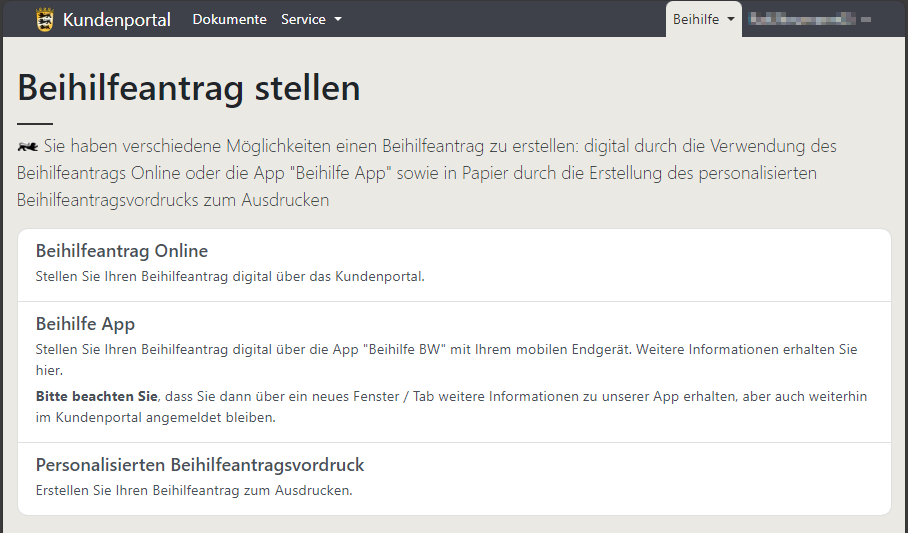Open the Kundenportal home link
The height and width of the screenshot is (533, 908).
(x=116, y=19)
